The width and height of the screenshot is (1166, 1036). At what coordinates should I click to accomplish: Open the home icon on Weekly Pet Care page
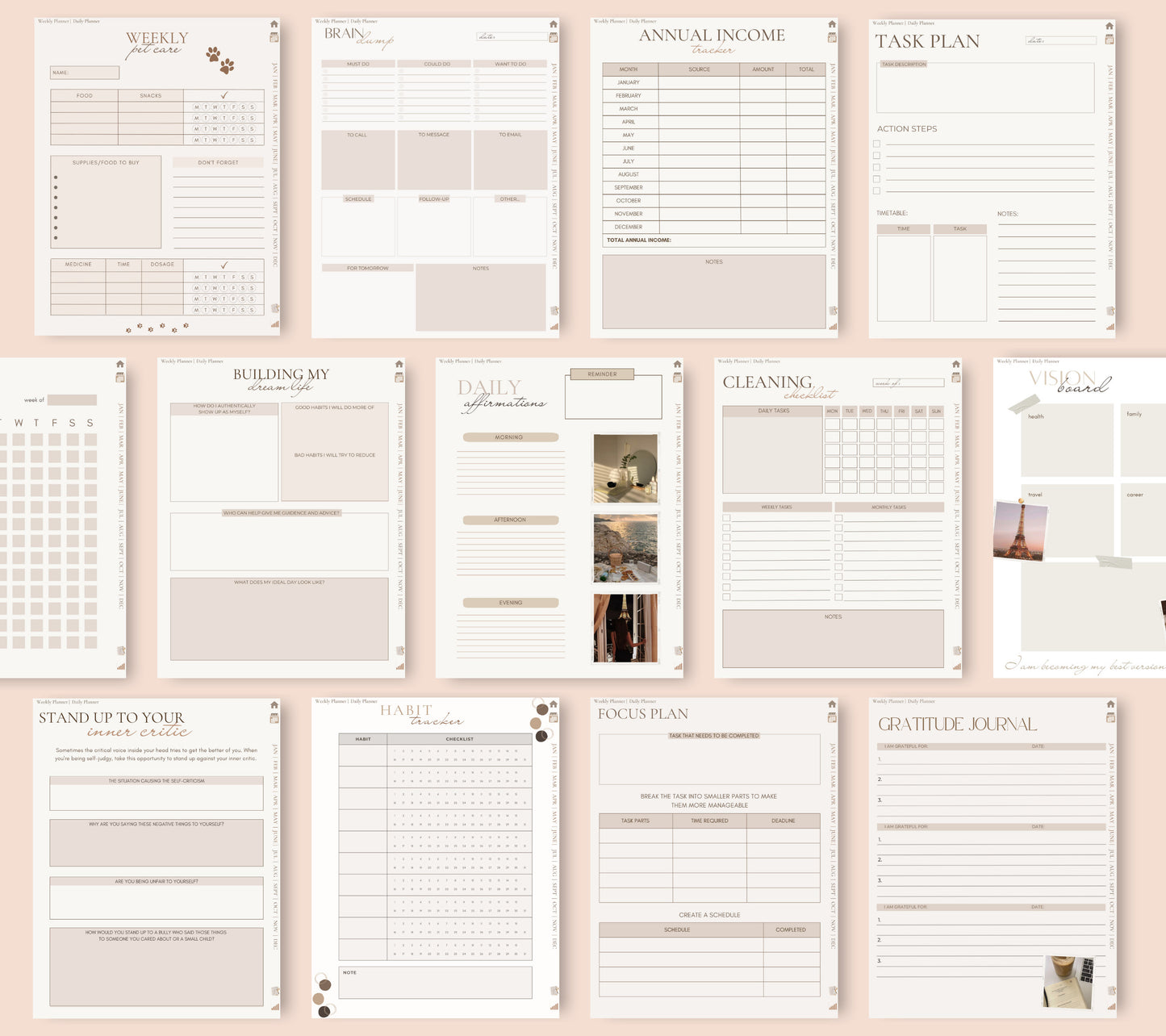coord(274,24)
